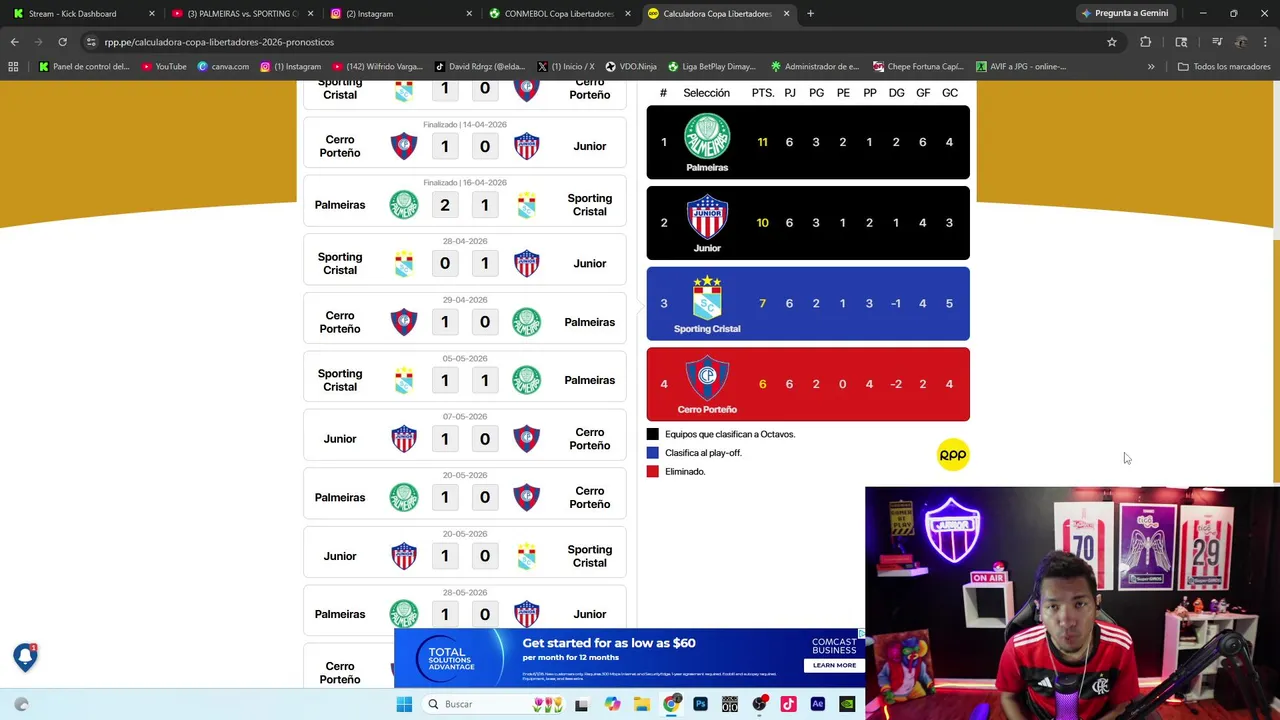Click the Sporting Cristal crest in the standings
Viewport: 1280px width, 720px height.
pyautogui.click(x=707, y=297)
